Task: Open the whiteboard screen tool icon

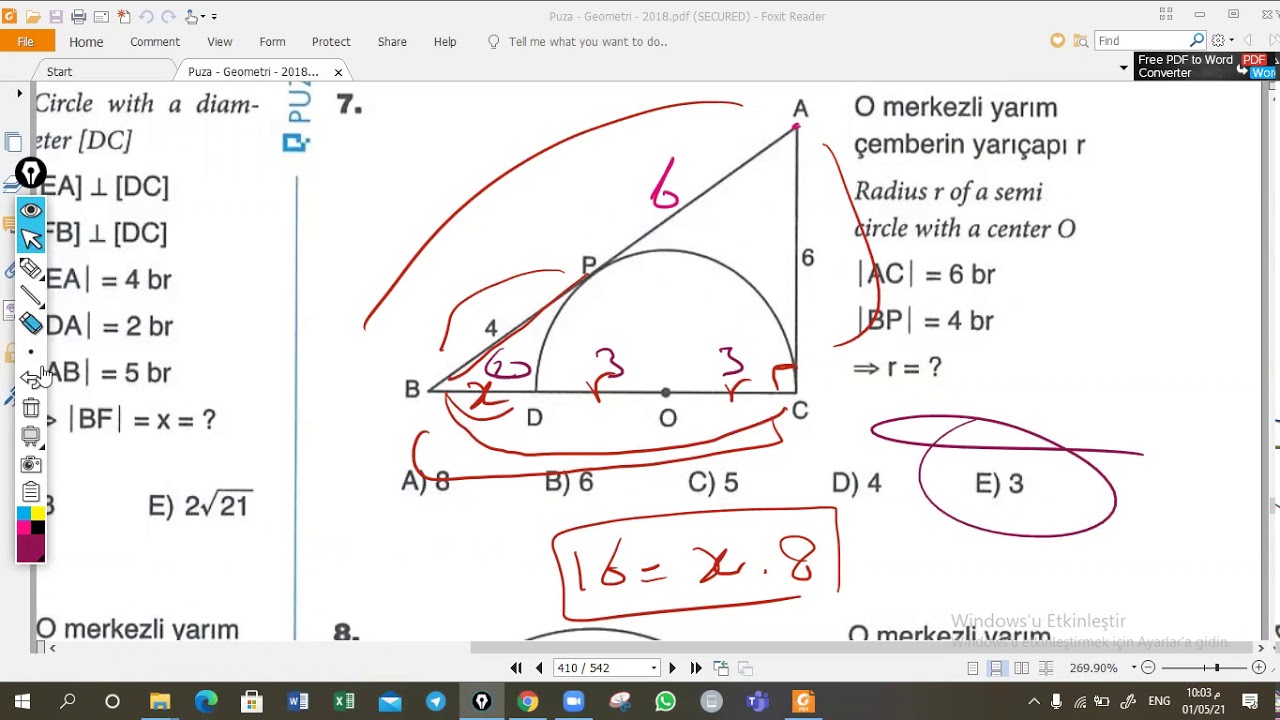Action: pos(31,436)
